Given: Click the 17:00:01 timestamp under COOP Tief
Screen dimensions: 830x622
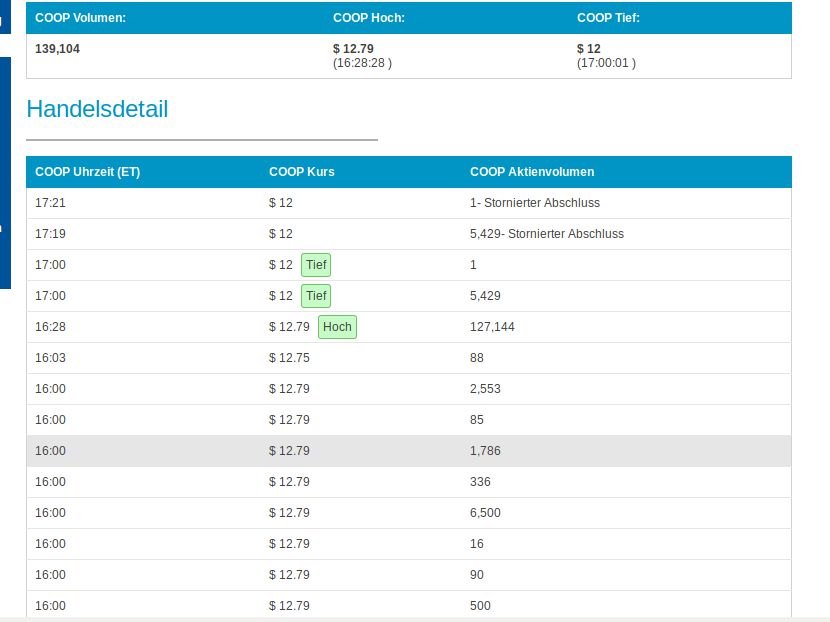Looking at the screenshot, I should pos(606,63).
